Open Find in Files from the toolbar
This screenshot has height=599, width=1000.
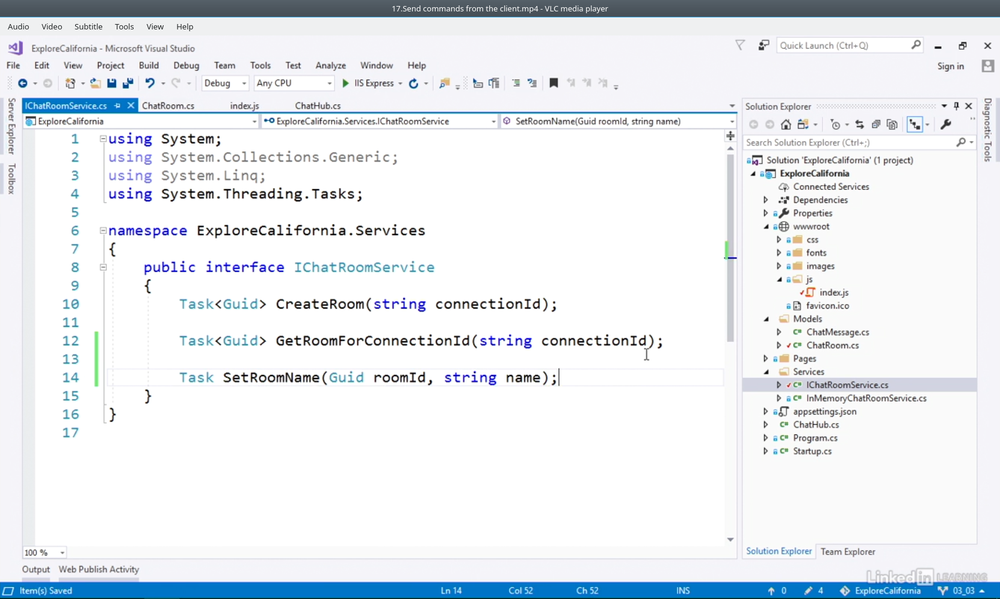tap(445, 84)
